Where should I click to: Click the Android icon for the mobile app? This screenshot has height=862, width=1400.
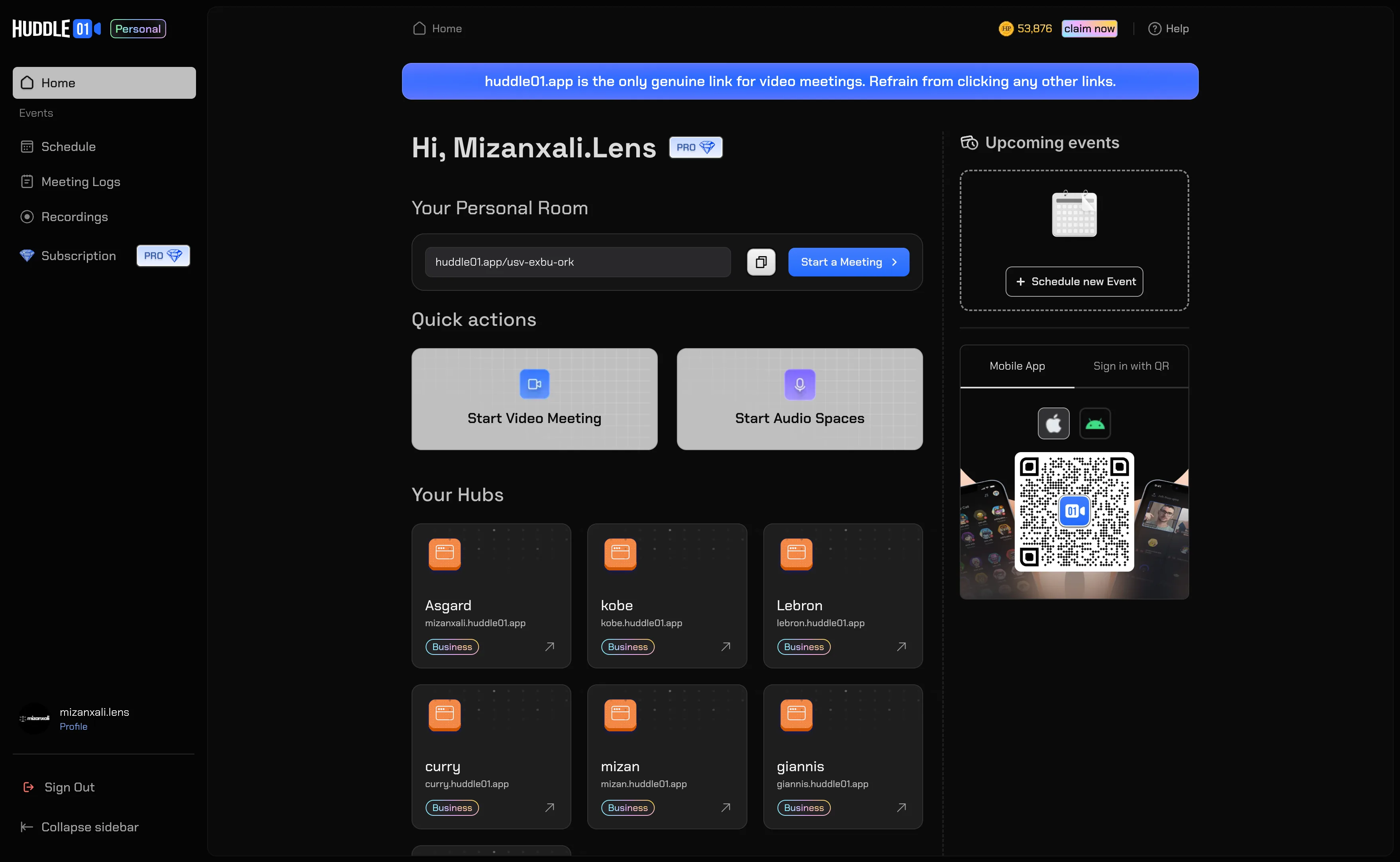1094,423
